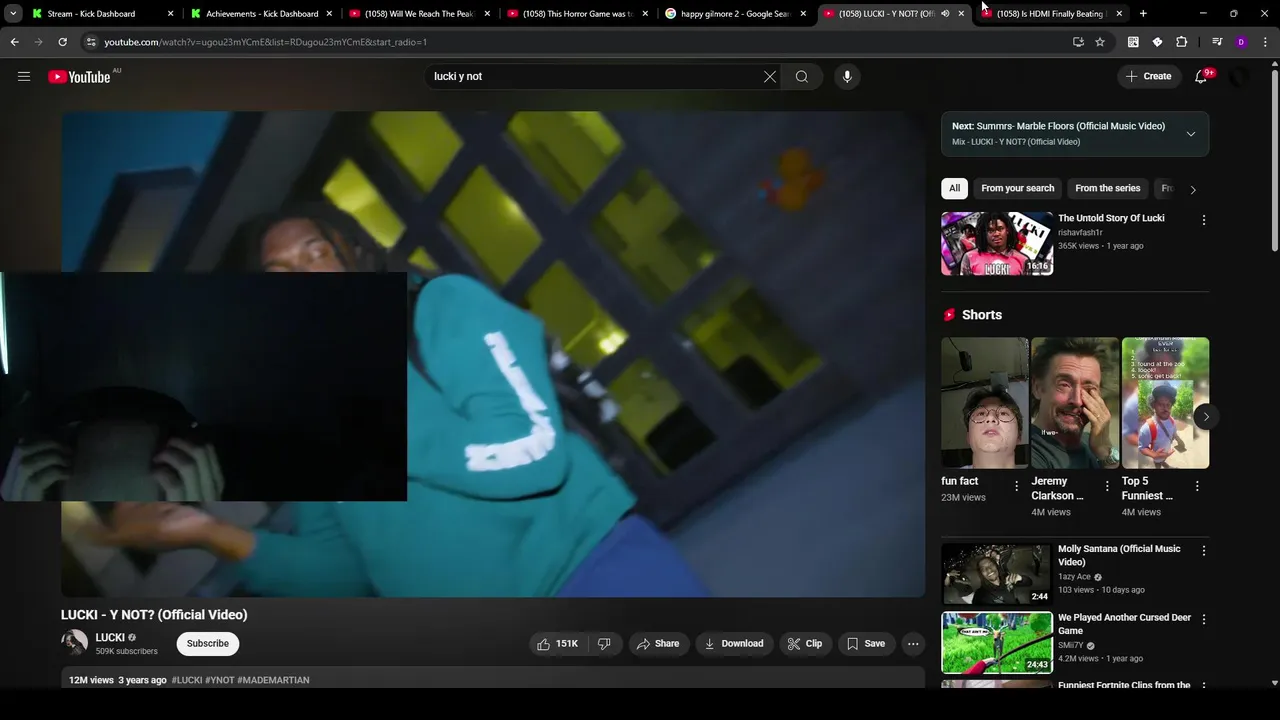The image size is (1280, 720).
Task: Open options for Jeremy Clarkson short
Action: (x=1107, y=486)
